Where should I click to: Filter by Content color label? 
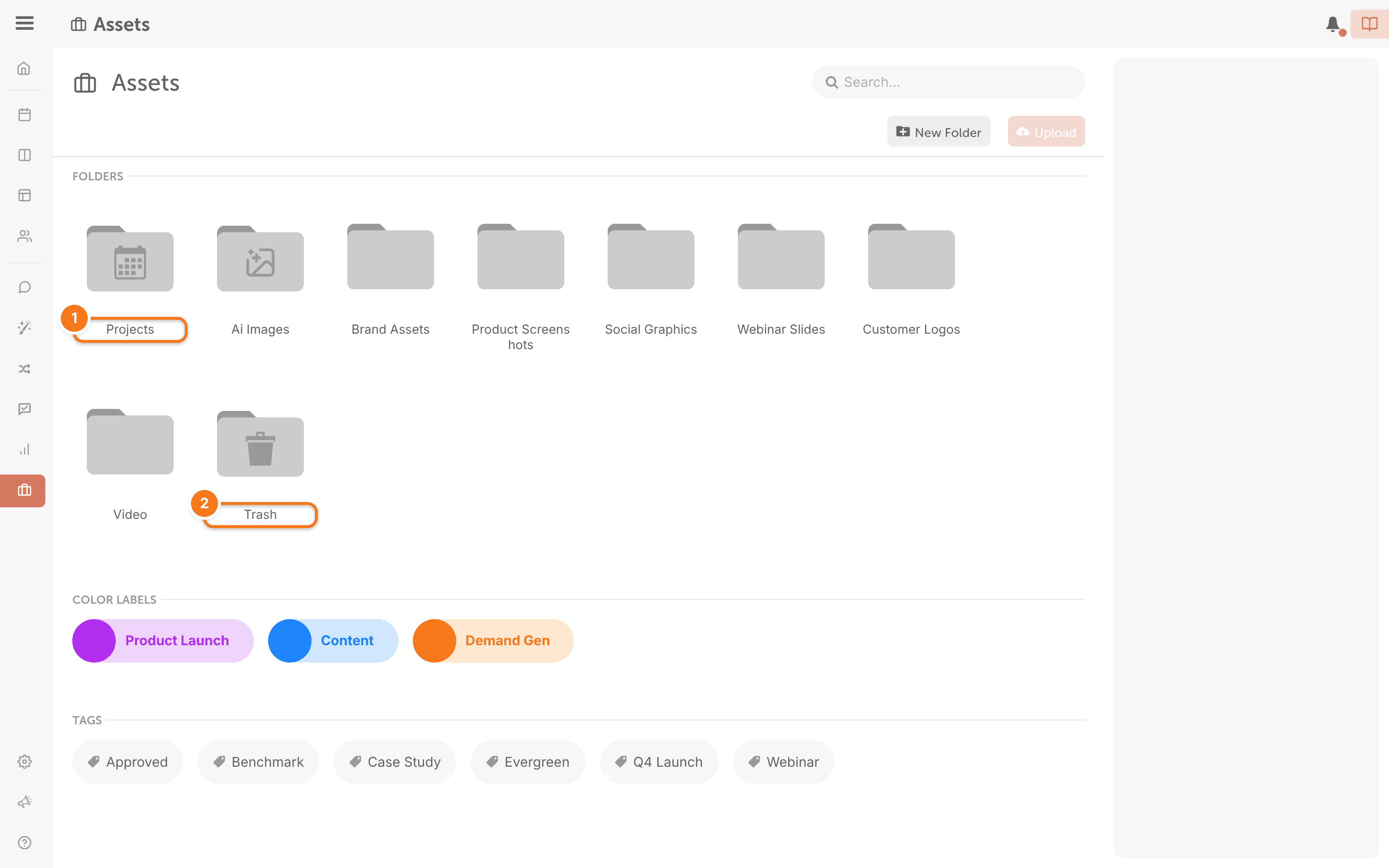[333, 641]
